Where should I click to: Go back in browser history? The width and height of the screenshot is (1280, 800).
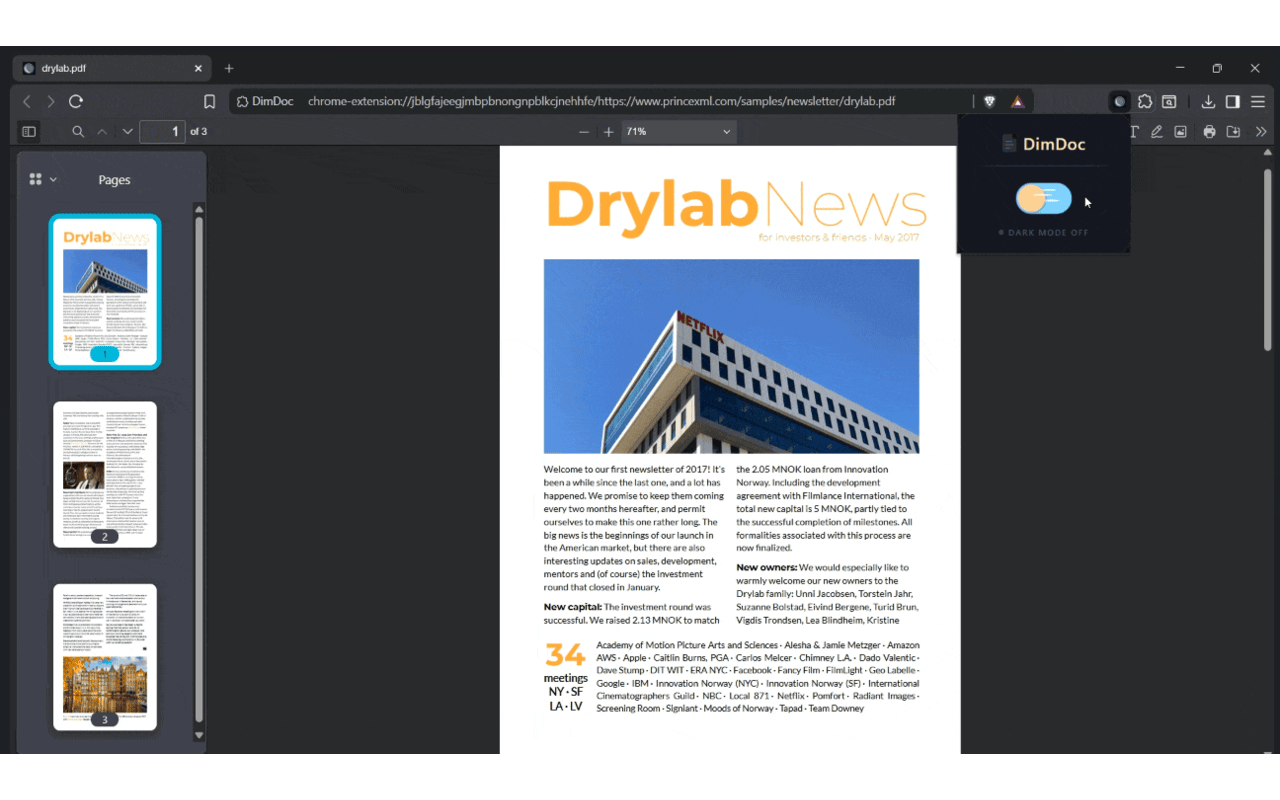[x=27, y=101]
